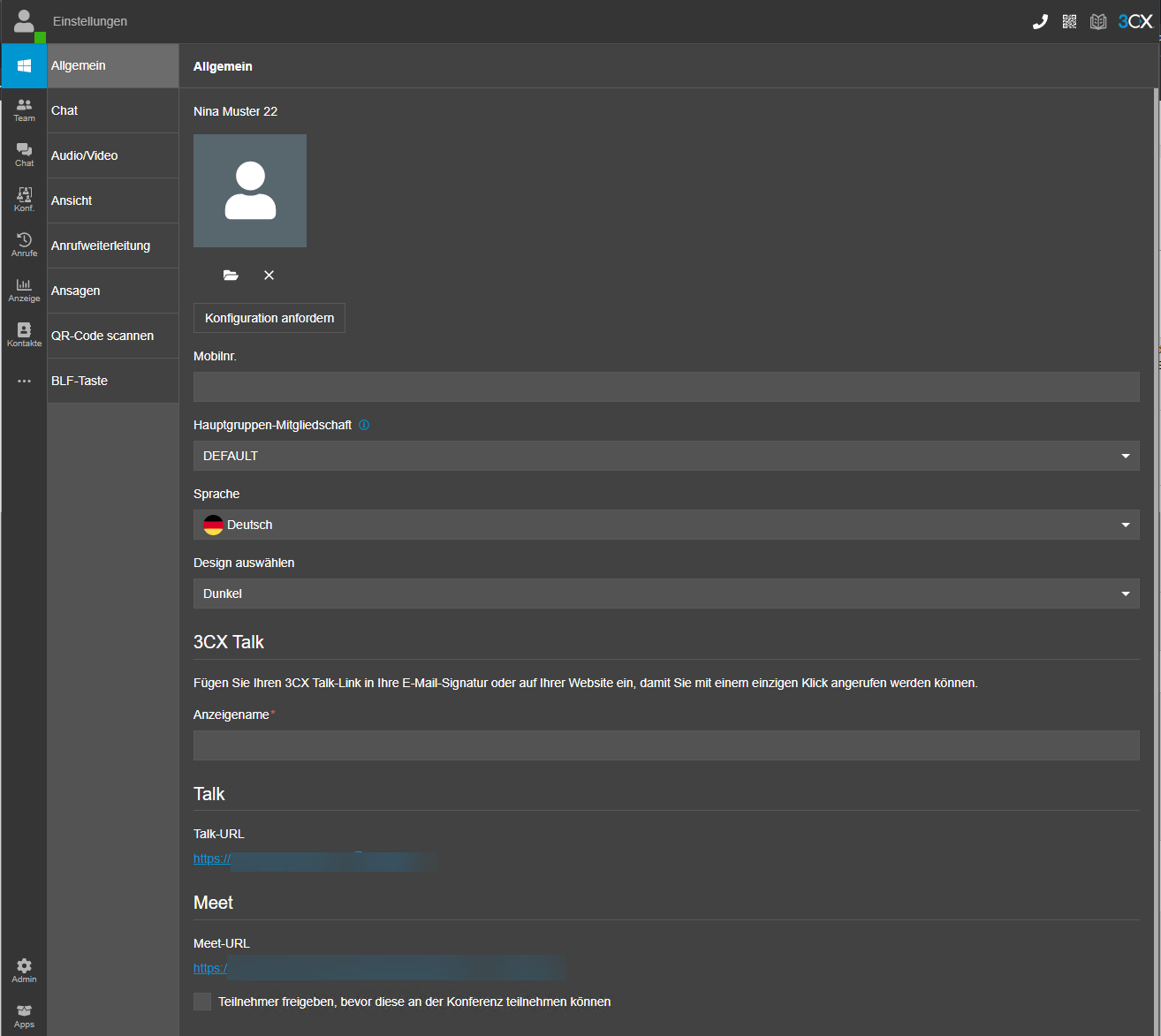Click the 3CX logo

point(1135,22)
